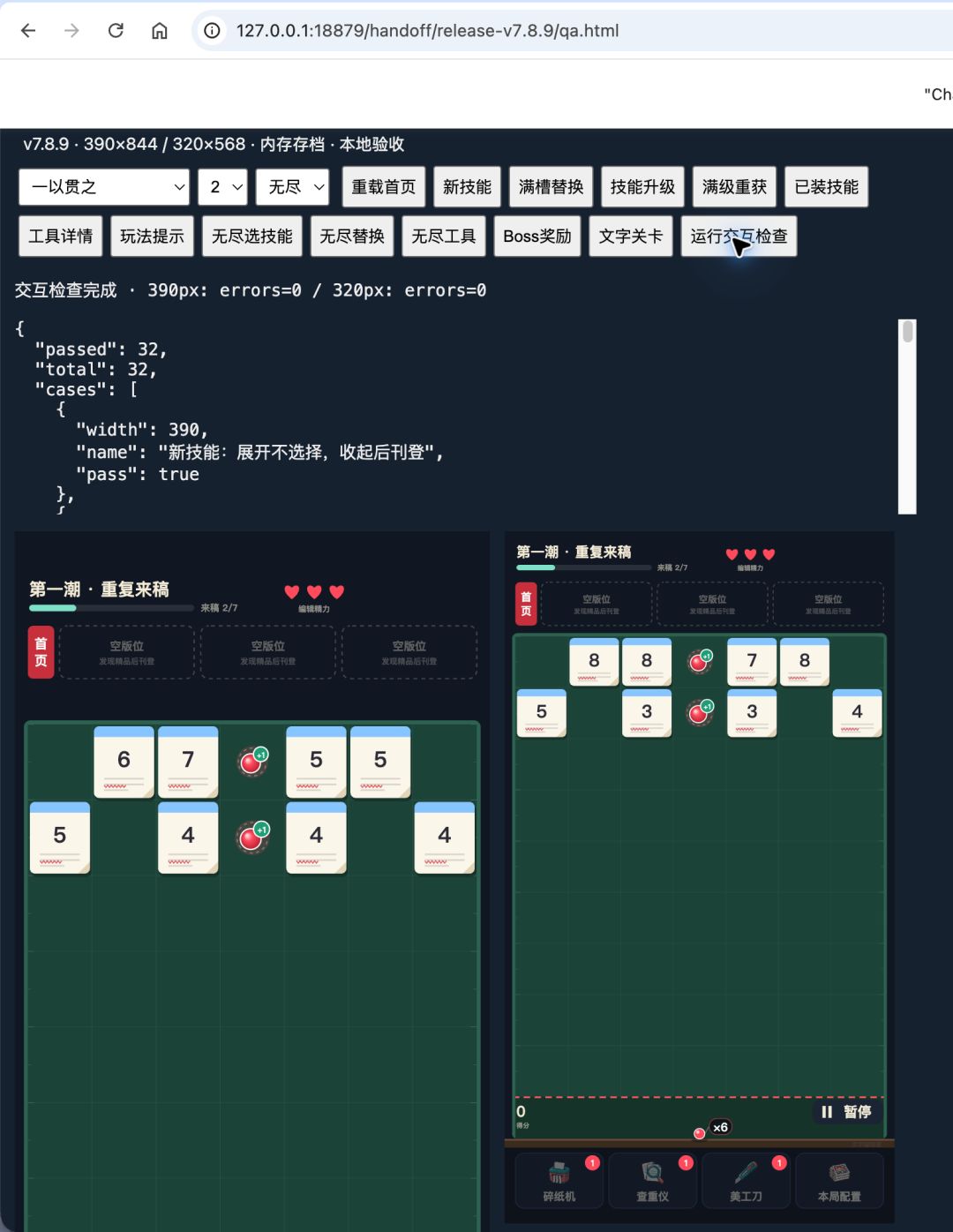Select the 查重仪 magnifier tool
Viewport: 953px width, 1232px height.
(x=653, y=1180)
